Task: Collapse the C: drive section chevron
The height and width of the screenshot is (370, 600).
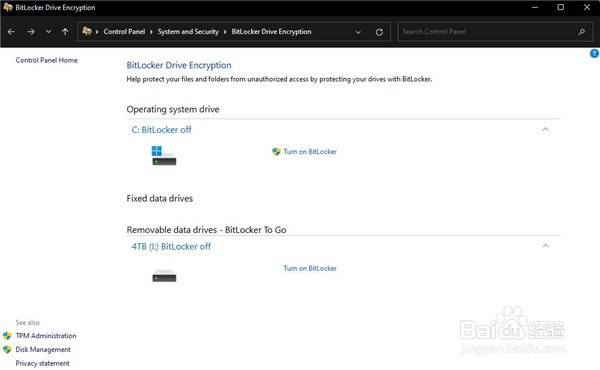Action: pyautogui.click(x=545, y=129)
